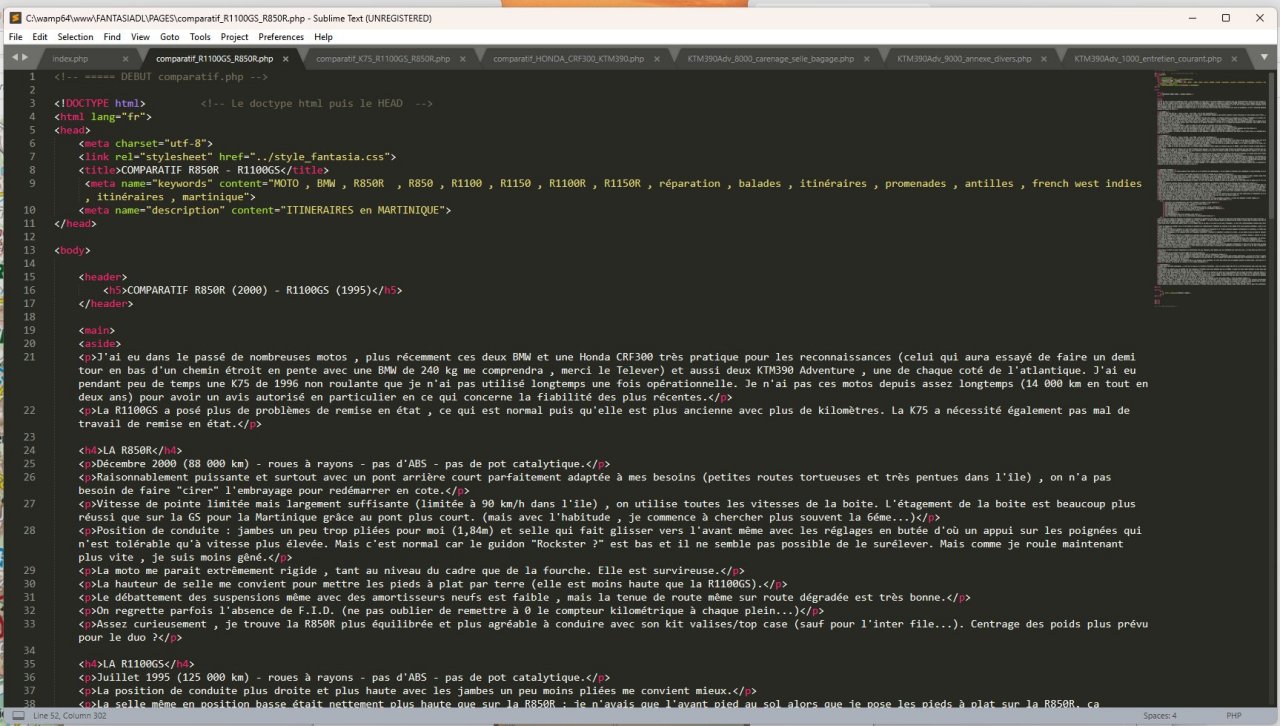
Task: Open the Goto menu
Action: [x=170, y=37]
